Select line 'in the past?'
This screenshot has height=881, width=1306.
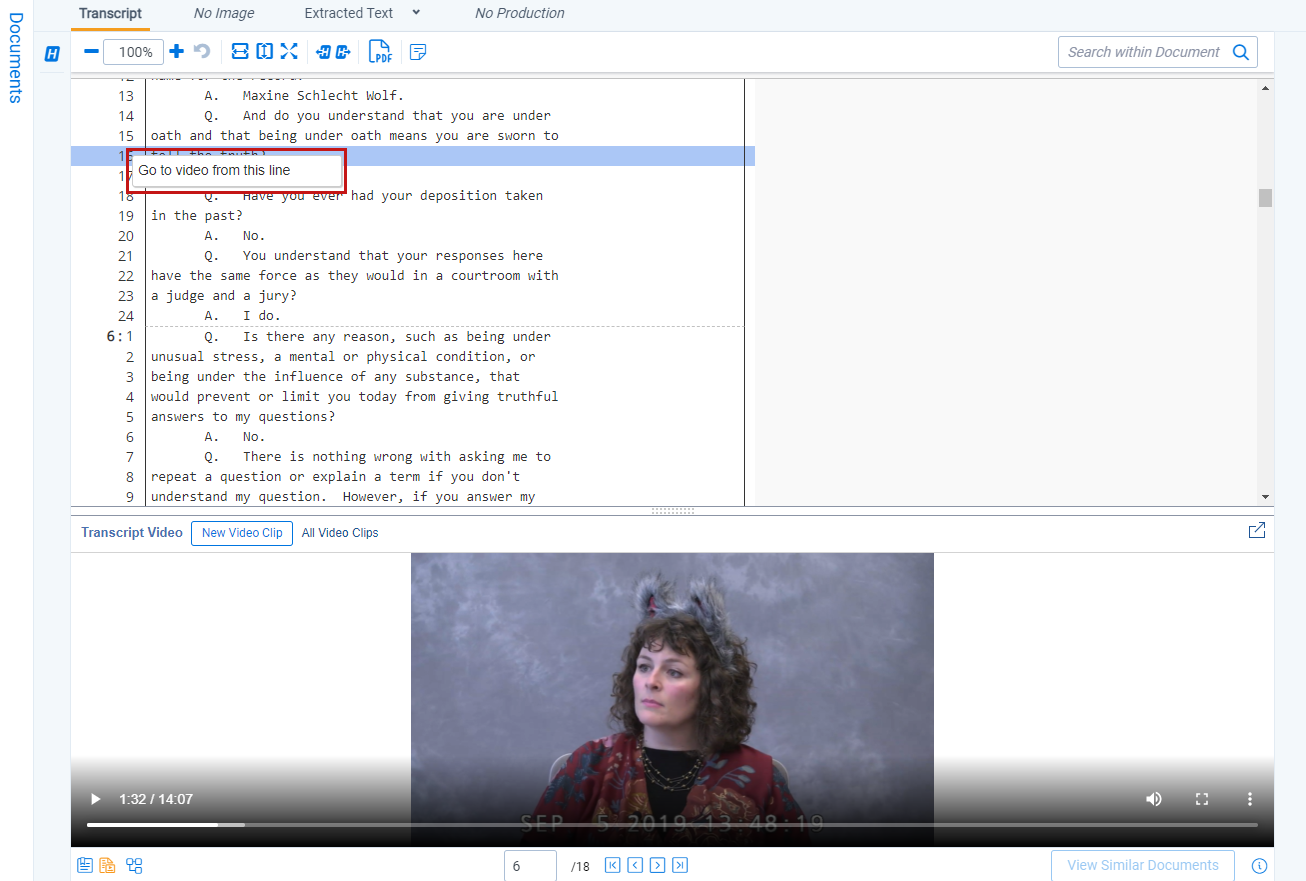[x=197, y=216]
